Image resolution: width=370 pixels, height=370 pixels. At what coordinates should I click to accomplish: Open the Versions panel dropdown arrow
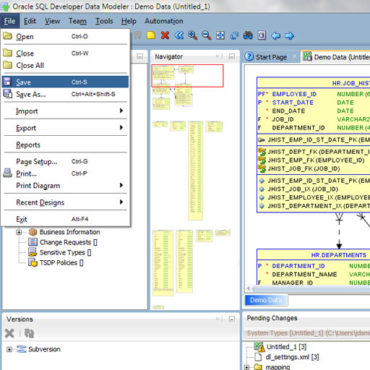point(218,319)
